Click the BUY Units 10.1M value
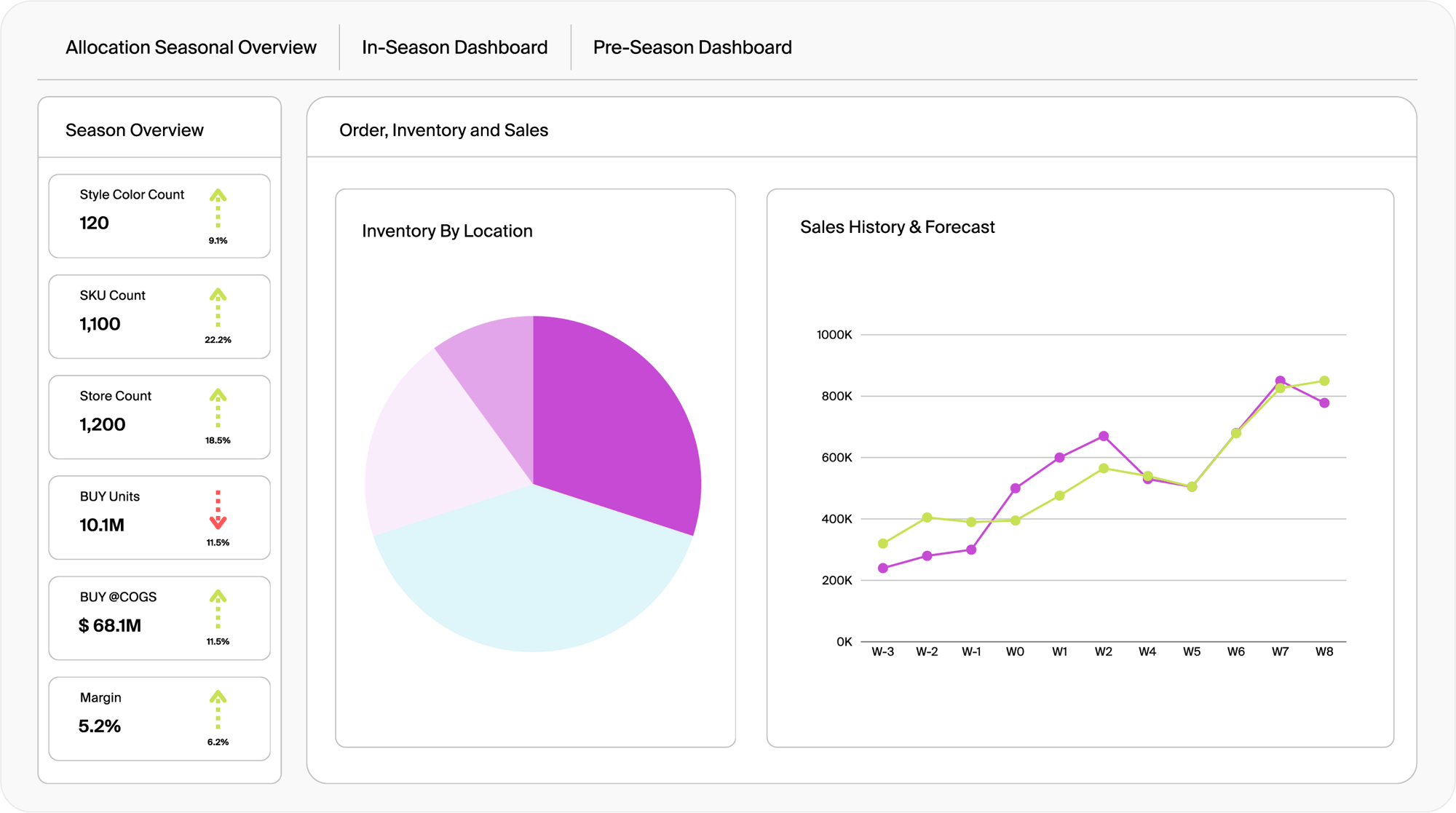Viewport: 1456px width, 813px height. pos(100,526)
